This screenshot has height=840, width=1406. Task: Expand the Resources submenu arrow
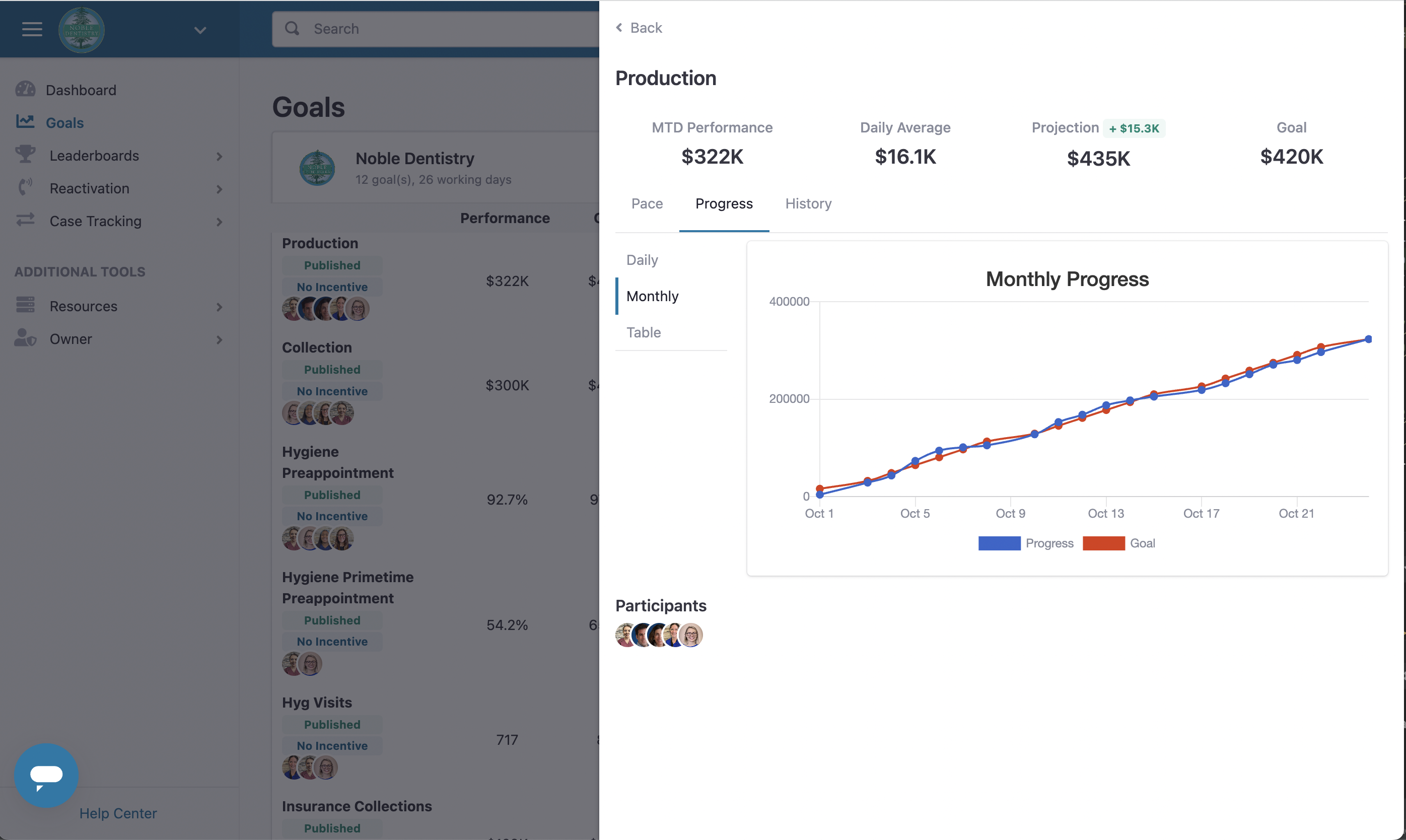pos(220,307)
